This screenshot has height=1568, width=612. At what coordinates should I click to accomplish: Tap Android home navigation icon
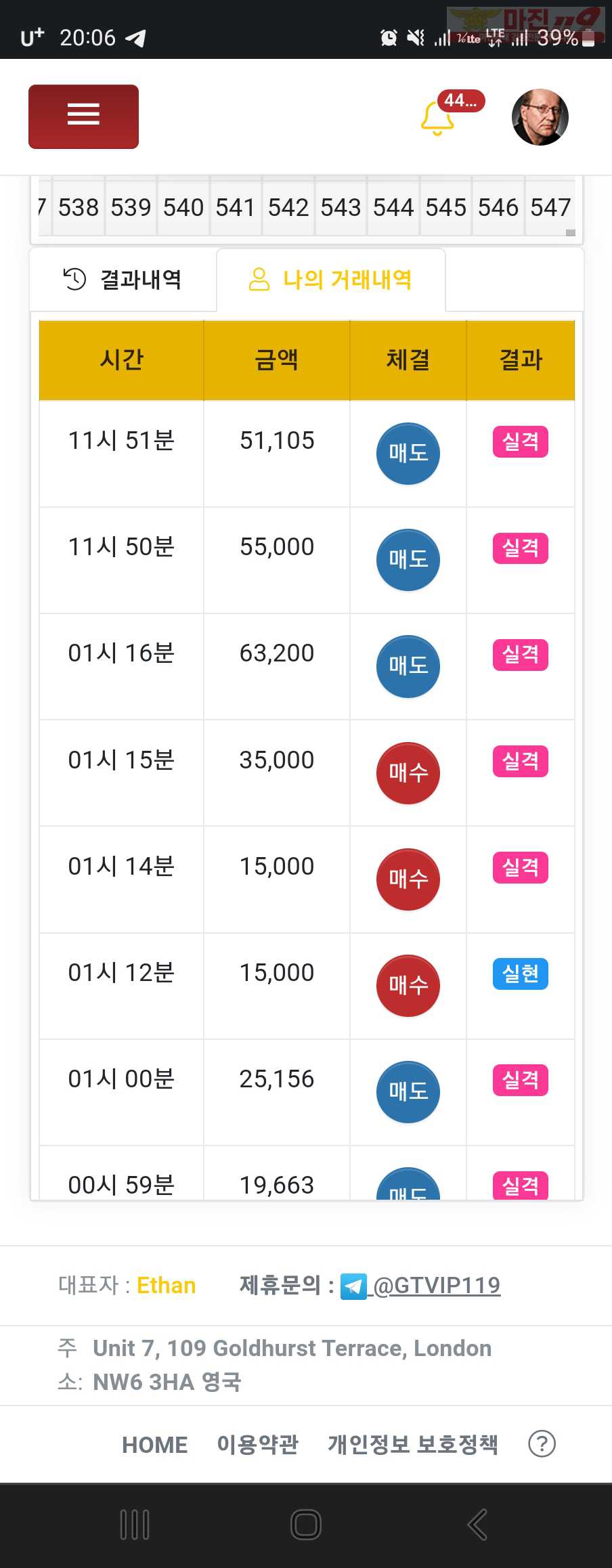(306, 1525)
